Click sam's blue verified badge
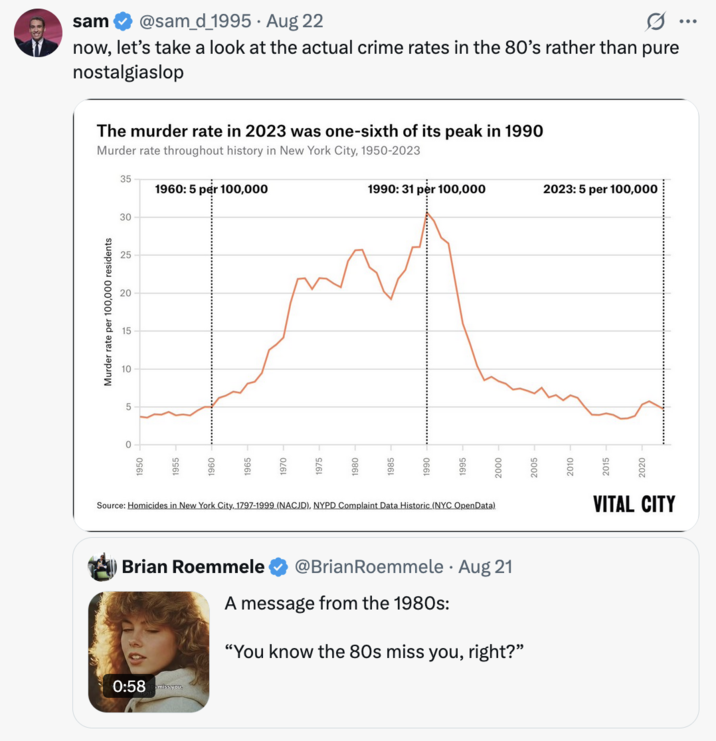The image size is (716, 741). tap(123, 21)
